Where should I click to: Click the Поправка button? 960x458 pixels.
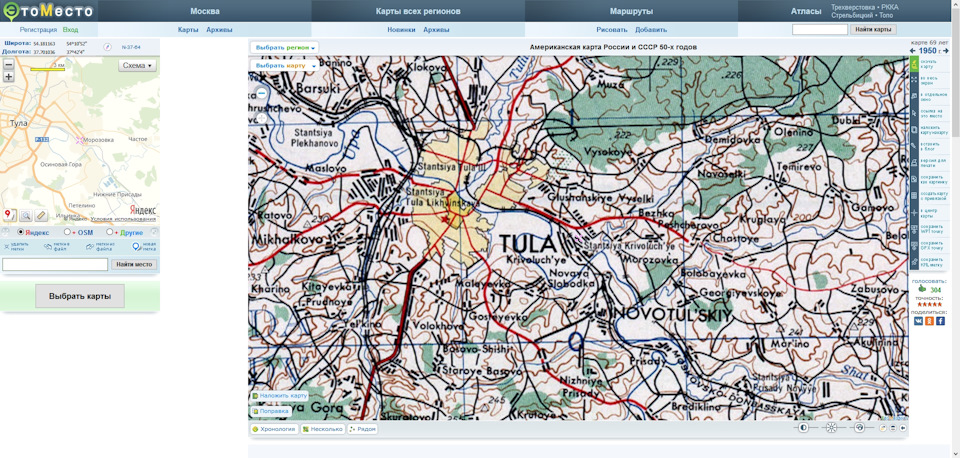click(x=271, y=411)
